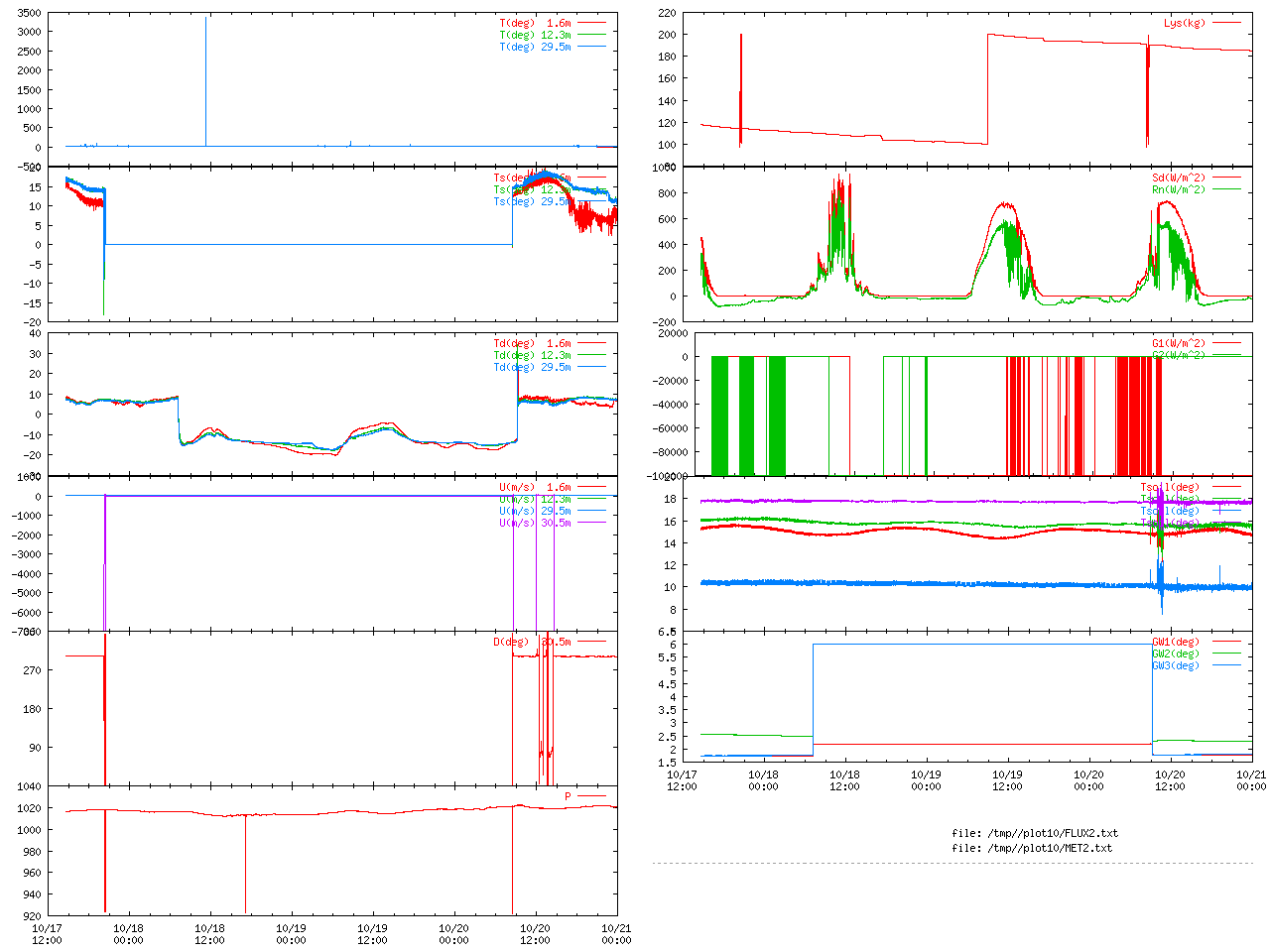Click the blue 'U(m/s) 29.5m' legend label
This screenshot has height=952, width=1270.
pos(535,511)
